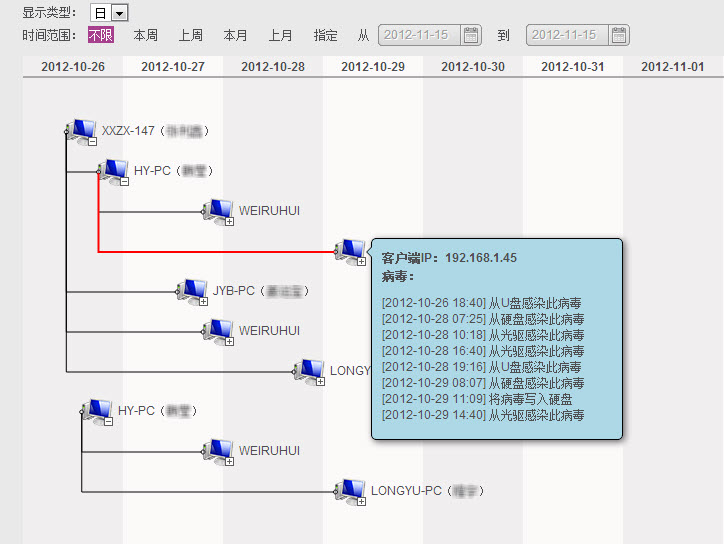
Task: Click the 2012-10-29 date column header
Action: click(372, 67)
